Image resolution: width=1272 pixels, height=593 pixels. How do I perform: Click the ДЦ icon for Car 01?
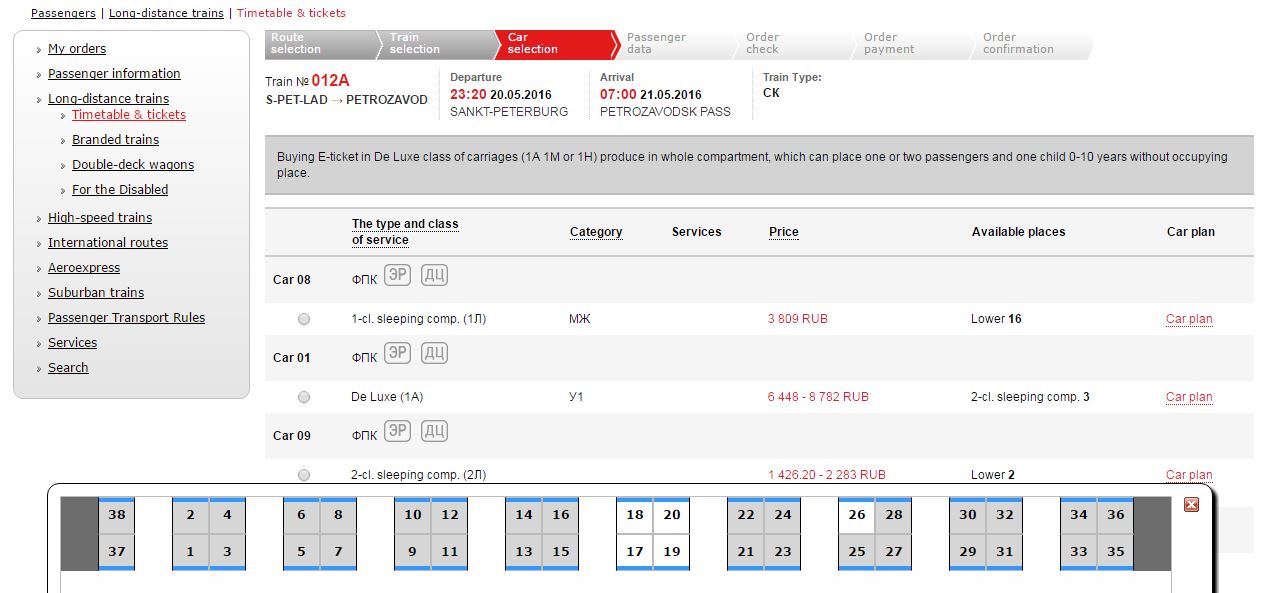click(434, 352)
